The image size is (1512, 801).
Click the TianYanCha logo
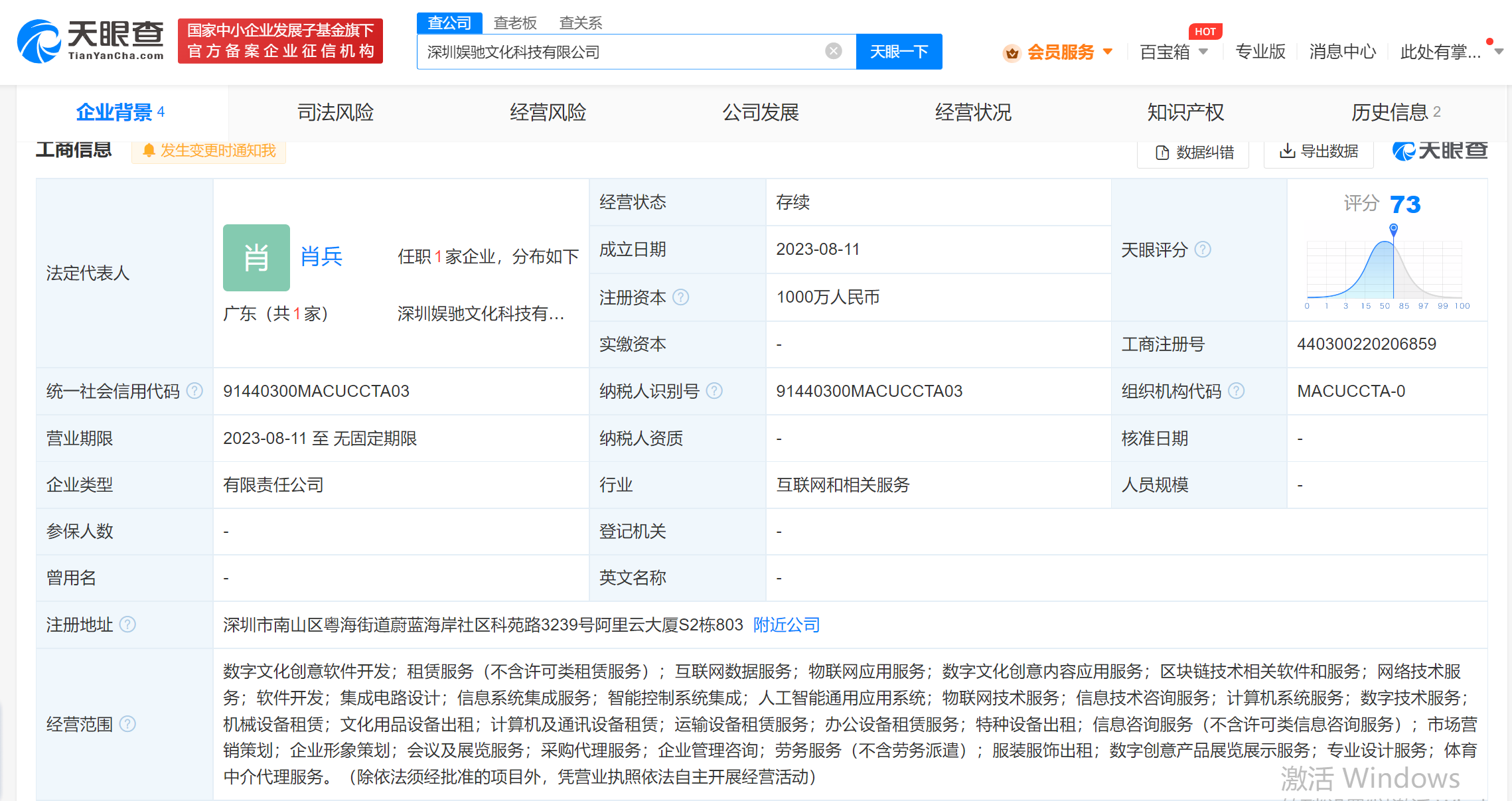[90, 41]
